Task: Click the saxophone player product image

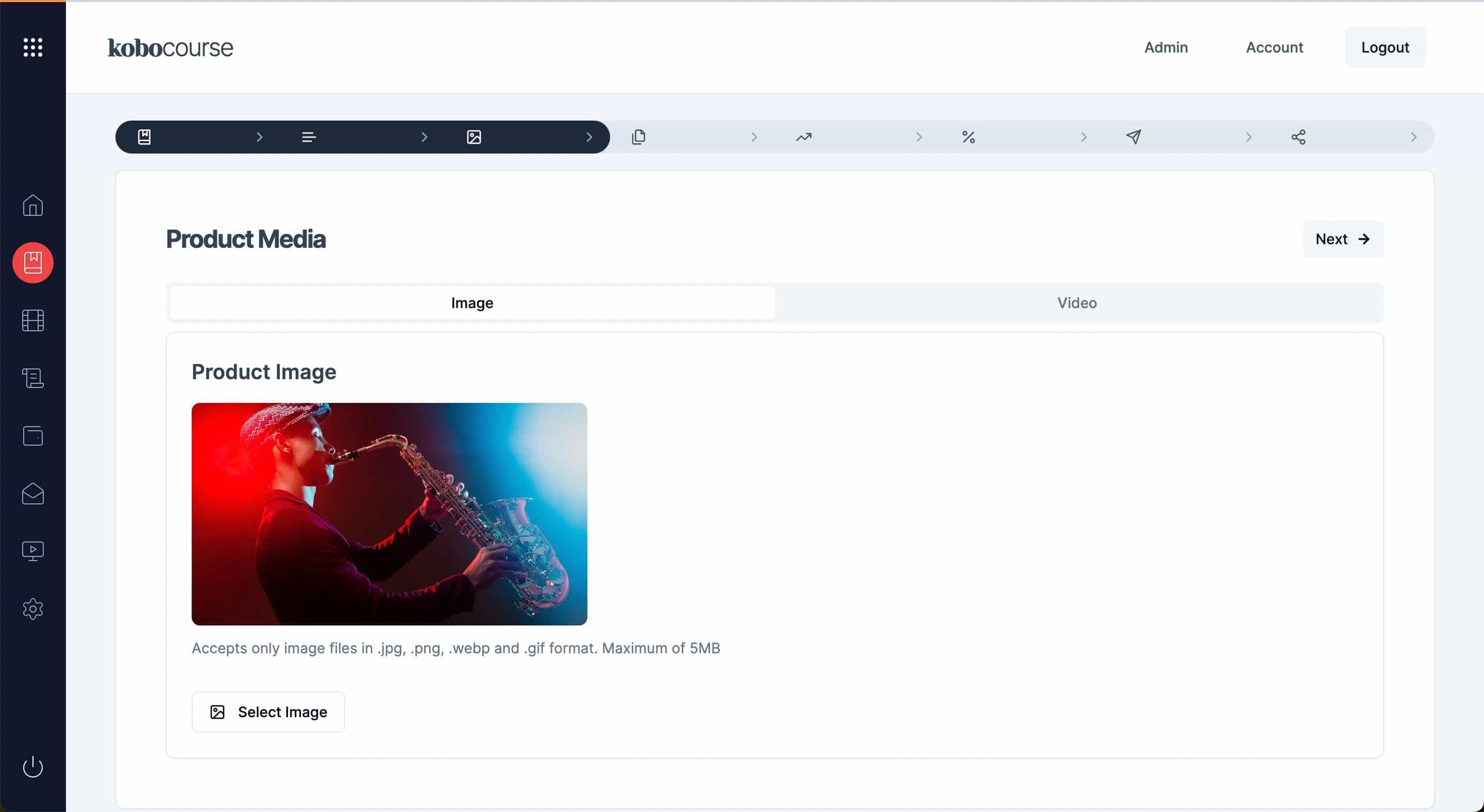Action: point(390,514)
